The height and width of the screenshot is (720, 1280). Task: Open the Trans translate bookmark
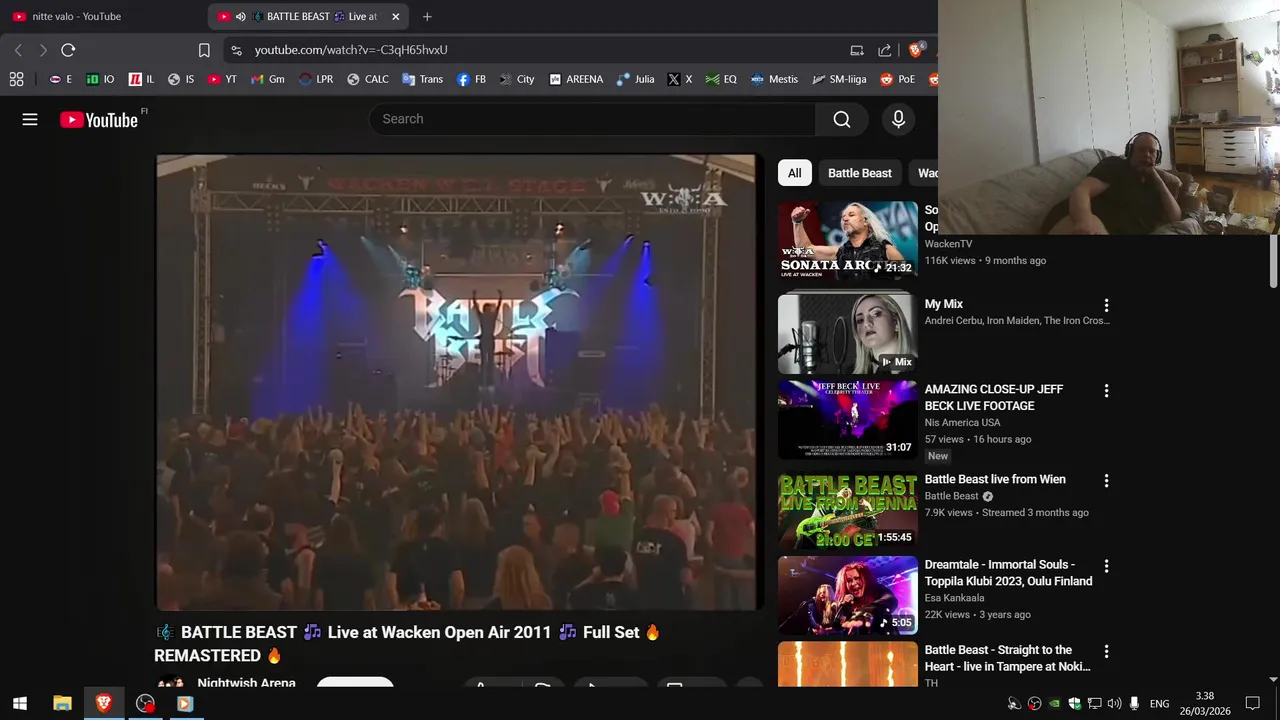(422, 79)
